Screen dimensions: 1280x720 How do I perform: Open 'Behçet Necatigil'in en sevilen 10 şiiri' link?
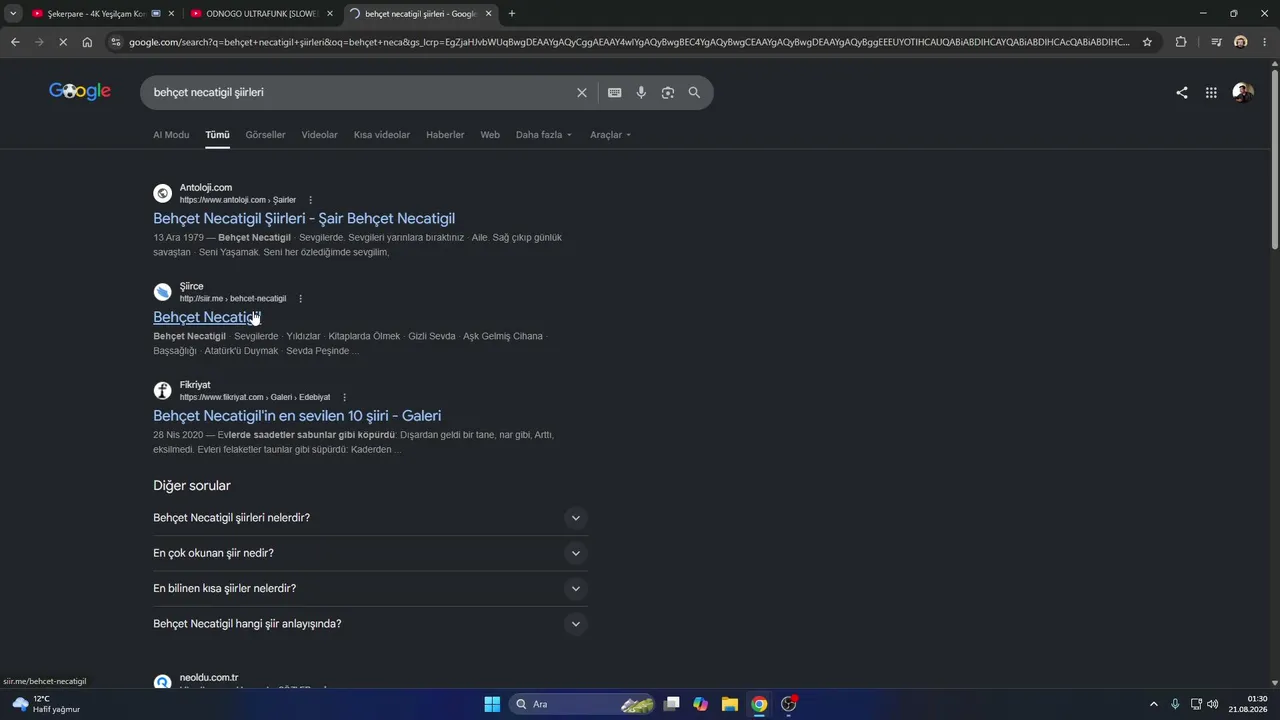coord(297,416)
